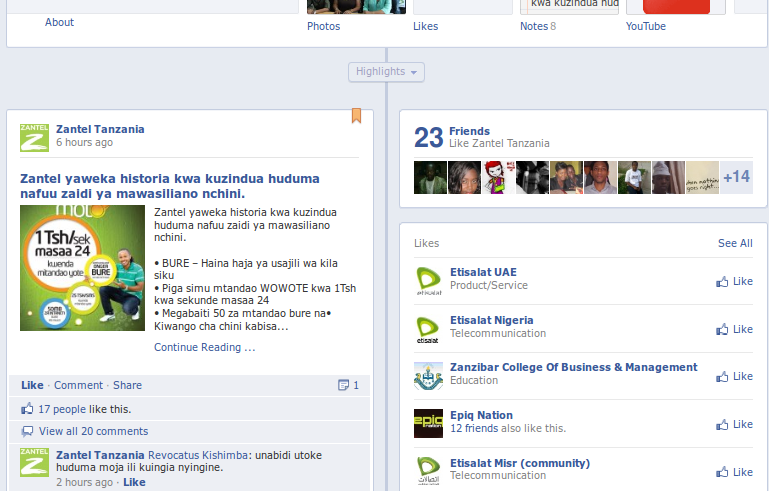Viewport: 769px width, 491px height.
Task: Click See All in the Likes box
Action: point(735,243)
